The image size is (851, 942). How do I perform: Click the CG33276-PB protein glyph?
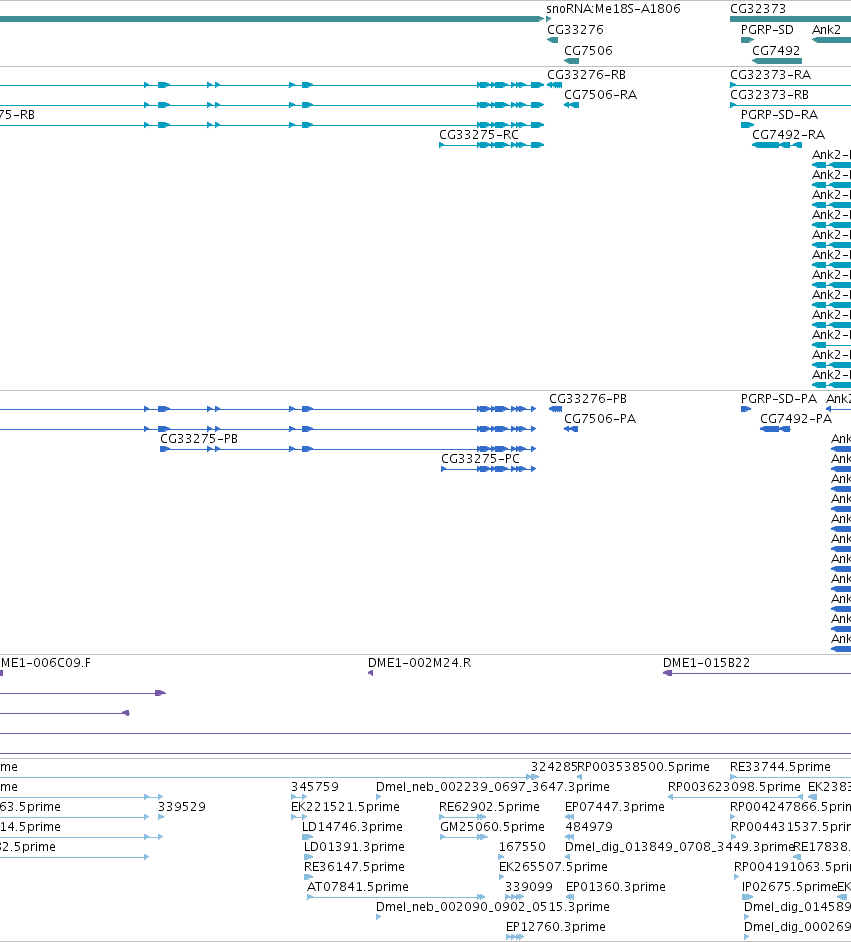[x=556, y=409]
